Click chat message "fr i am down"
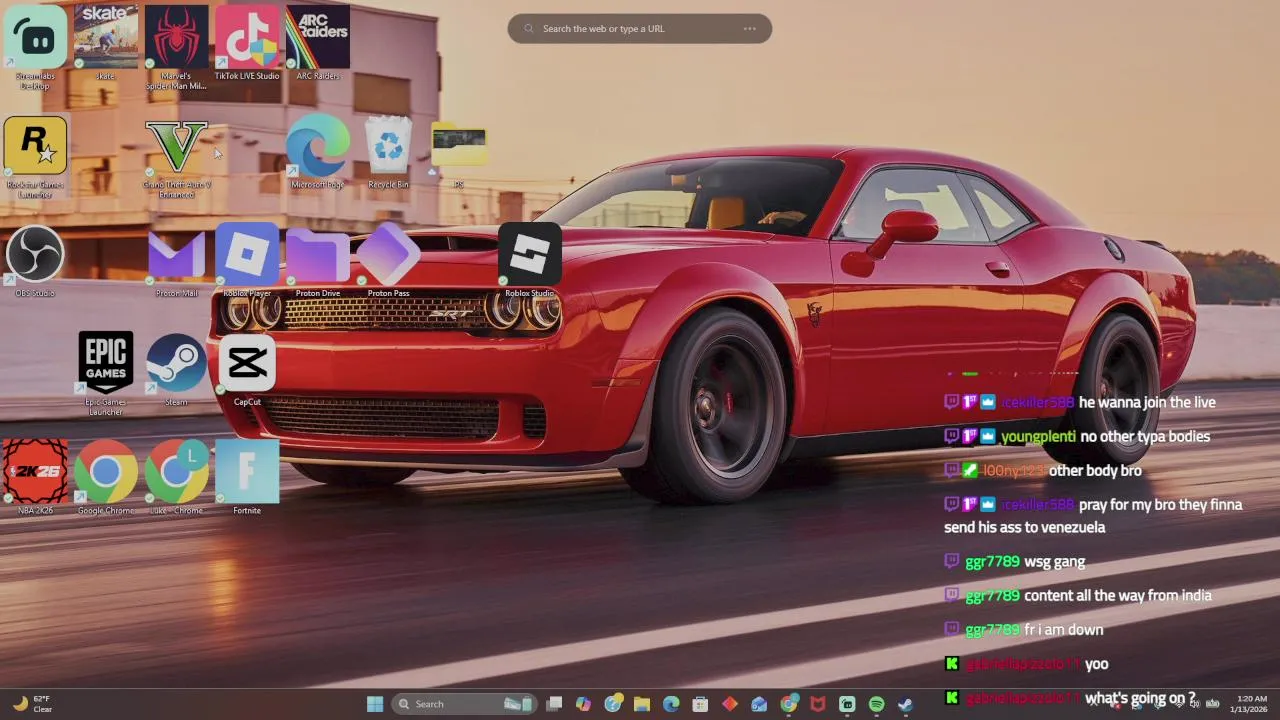Image resolution: width=1280 pixels, height=720 pixels. click(x=1063, y=629)
